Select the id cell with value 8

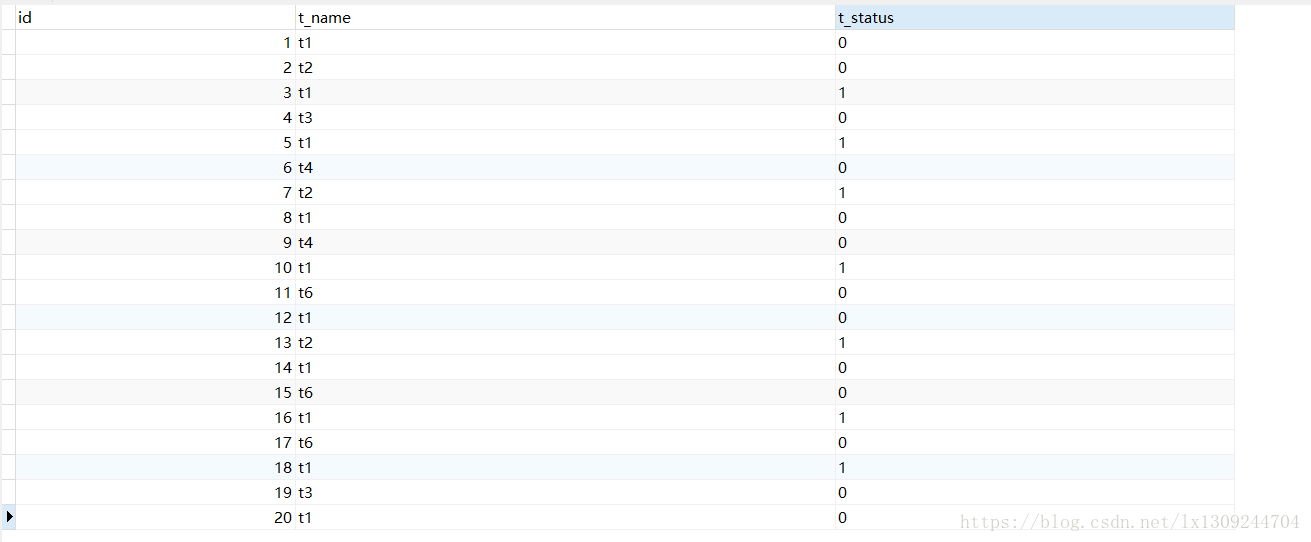155,218
